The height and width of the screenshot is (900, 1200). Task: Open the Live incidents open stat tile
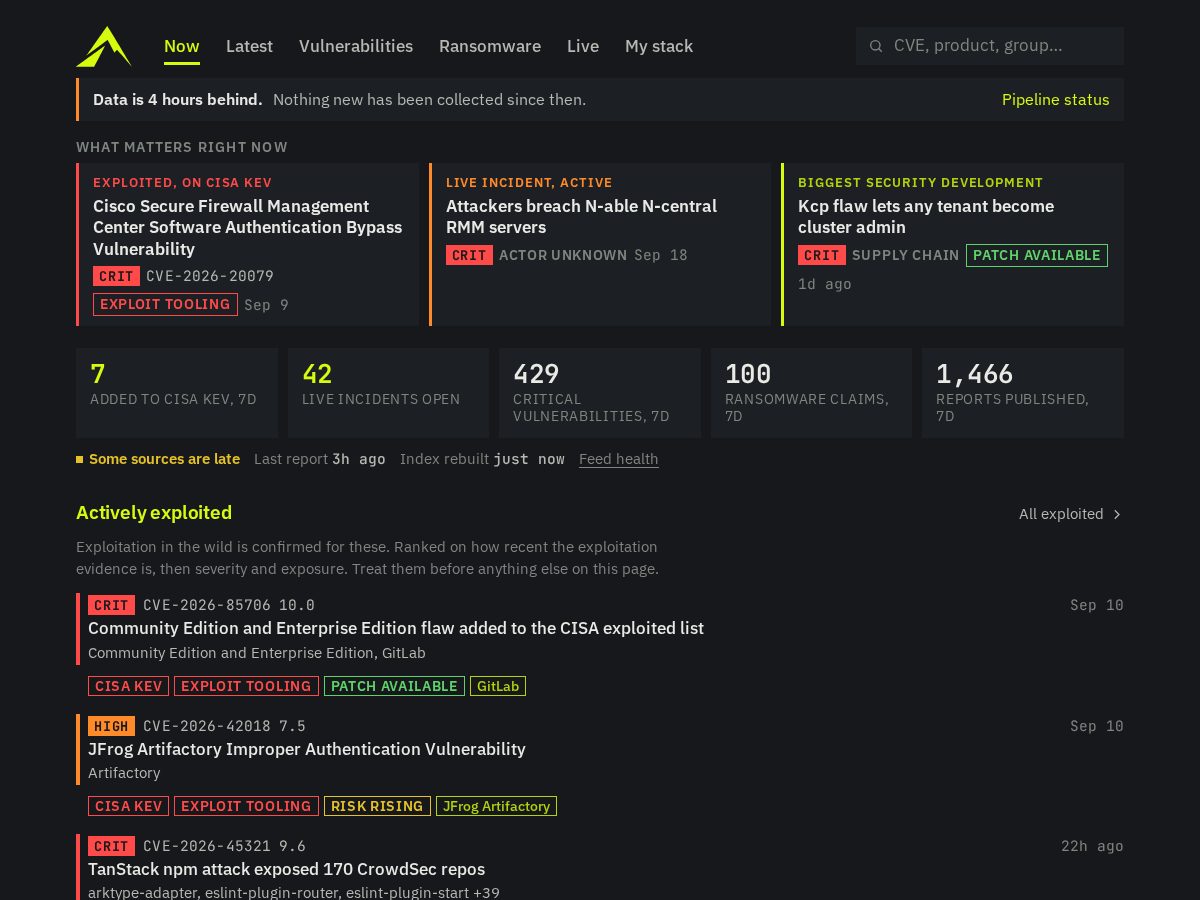pos(388,393)
